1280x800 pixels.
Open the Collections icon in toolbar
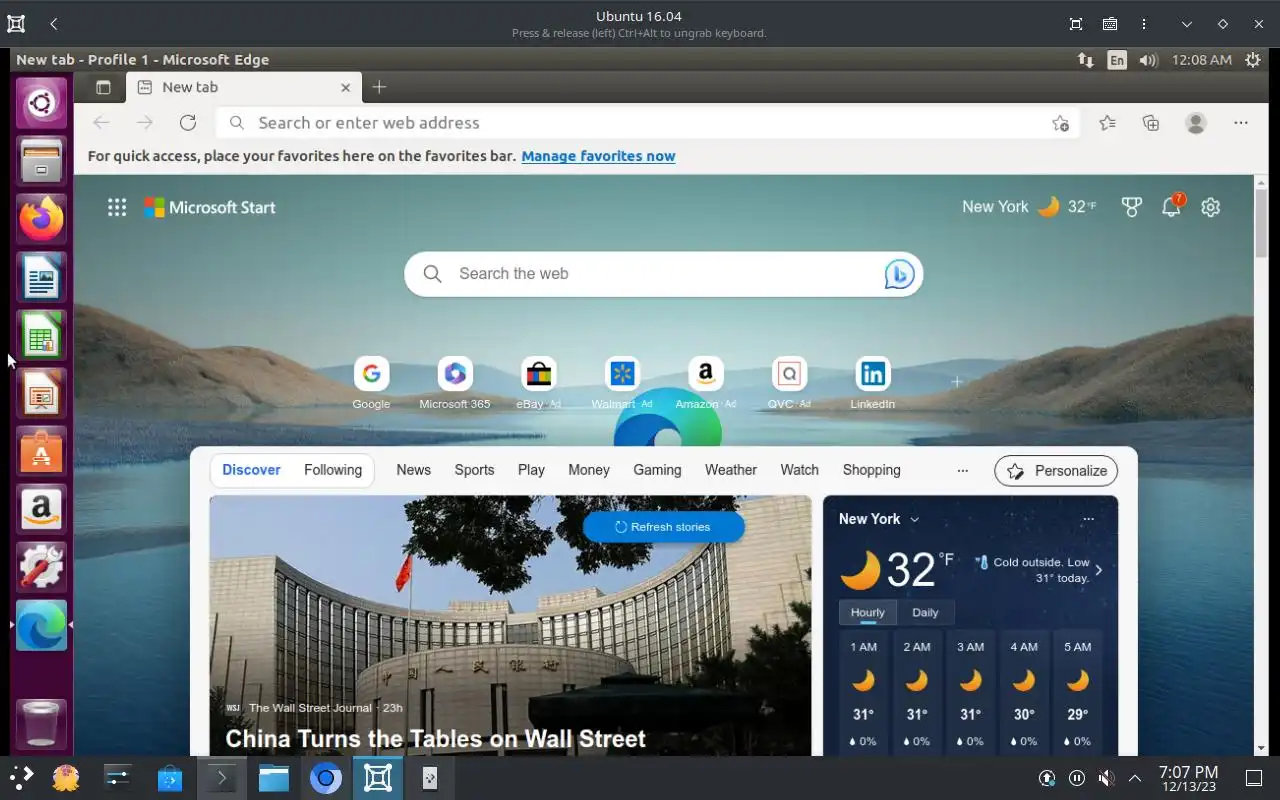[x=1151, y=123]
